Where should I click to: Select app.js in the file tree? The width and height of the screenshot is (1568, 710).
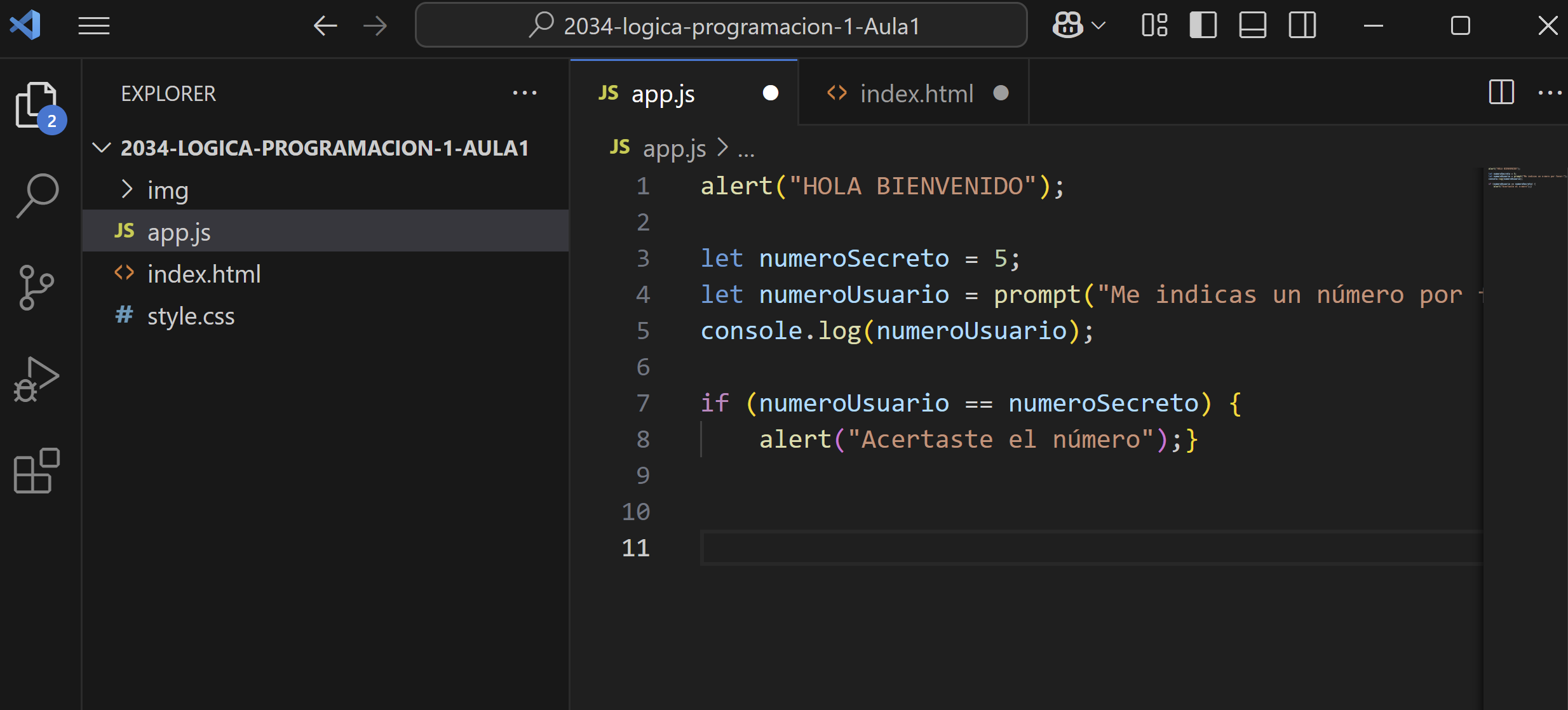(325, 232)
